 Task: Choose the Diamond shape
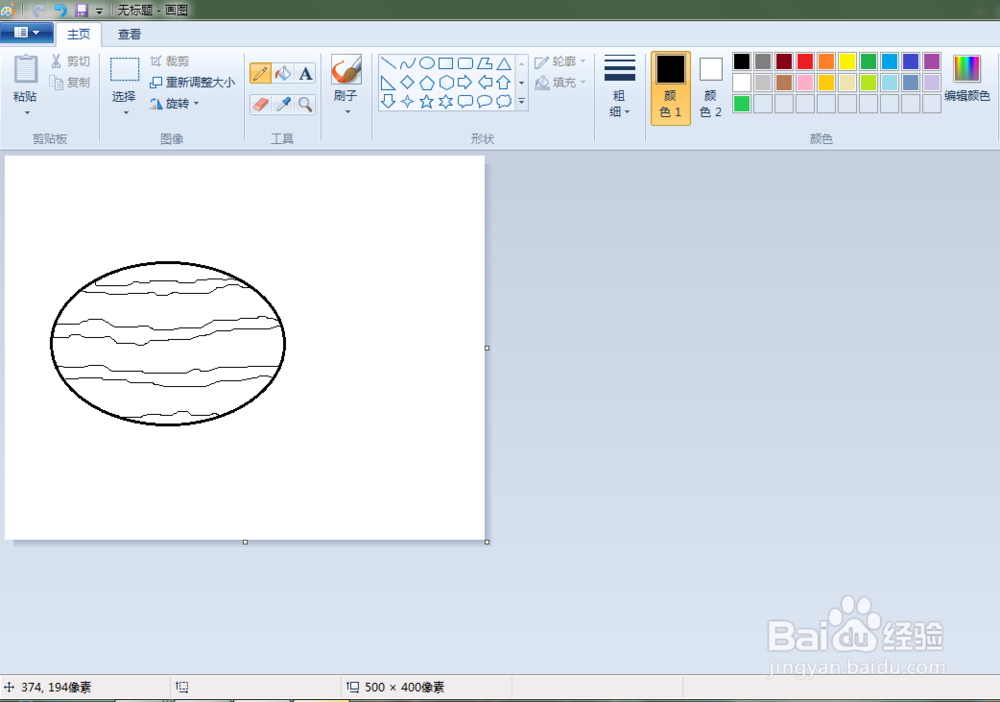click(408, 82)
